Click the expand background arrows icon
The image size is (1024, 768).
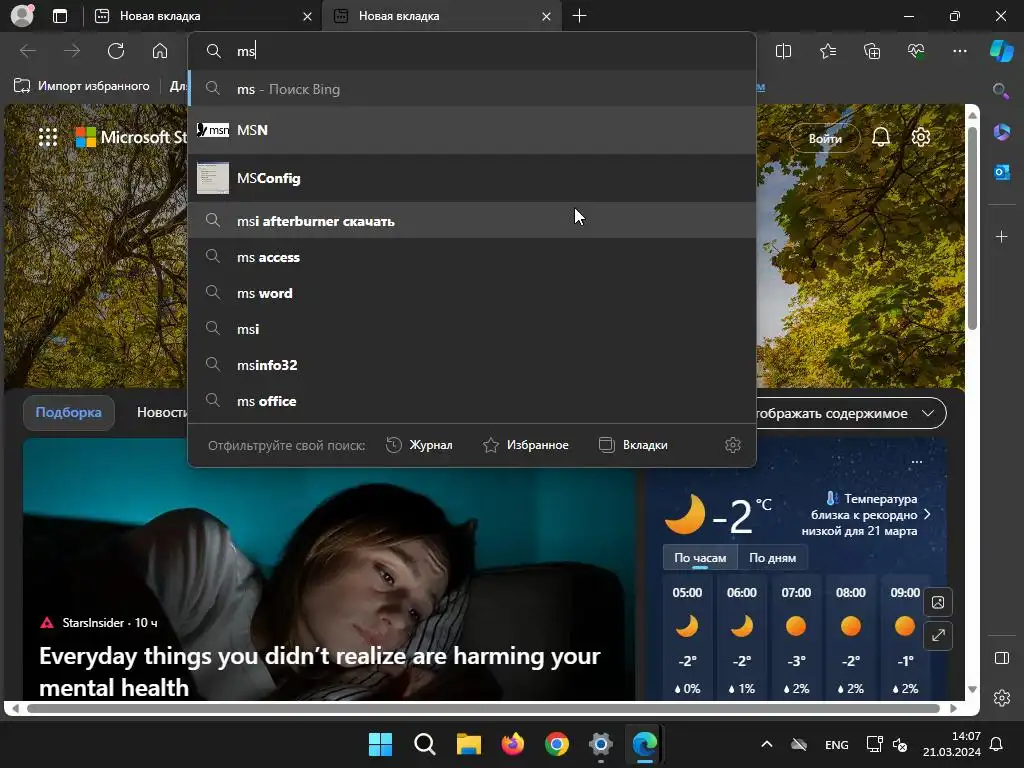(938, 635)
